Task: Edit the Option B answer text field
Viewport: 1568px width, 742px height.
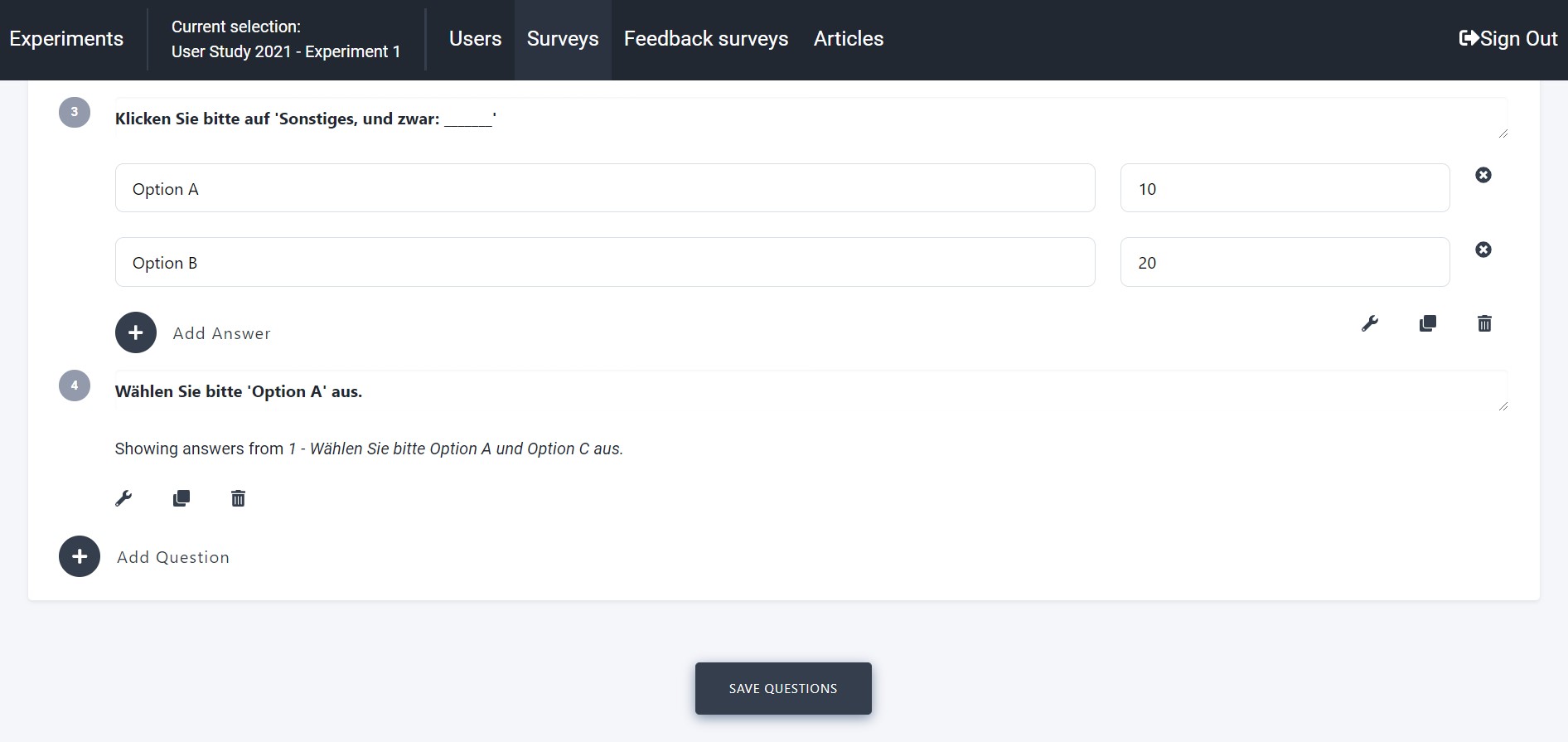Action: point(605,262)
